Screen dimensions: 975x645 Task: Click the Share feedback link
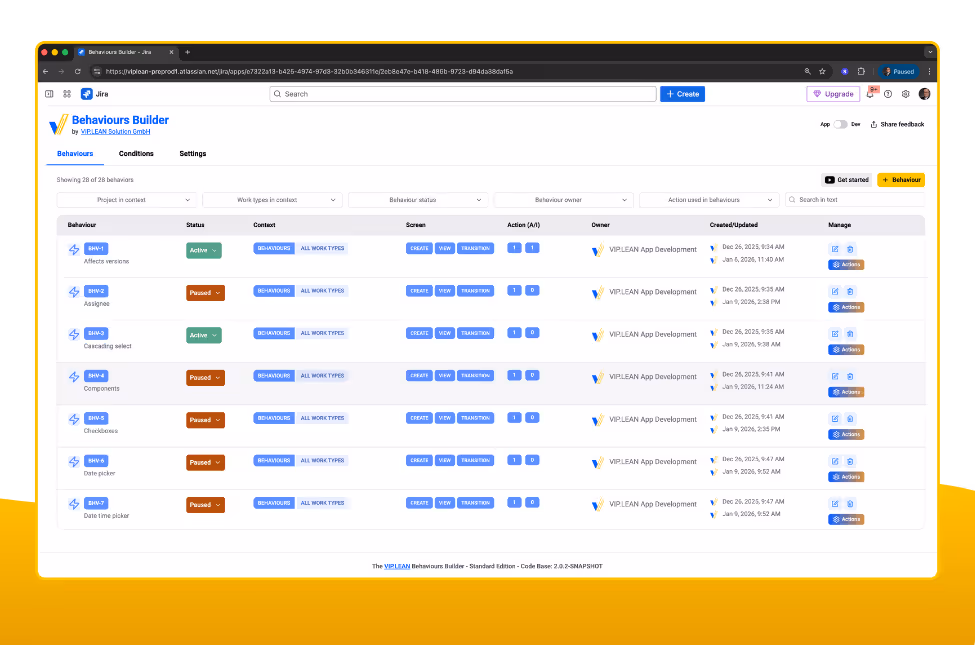[x=897, y=124]
